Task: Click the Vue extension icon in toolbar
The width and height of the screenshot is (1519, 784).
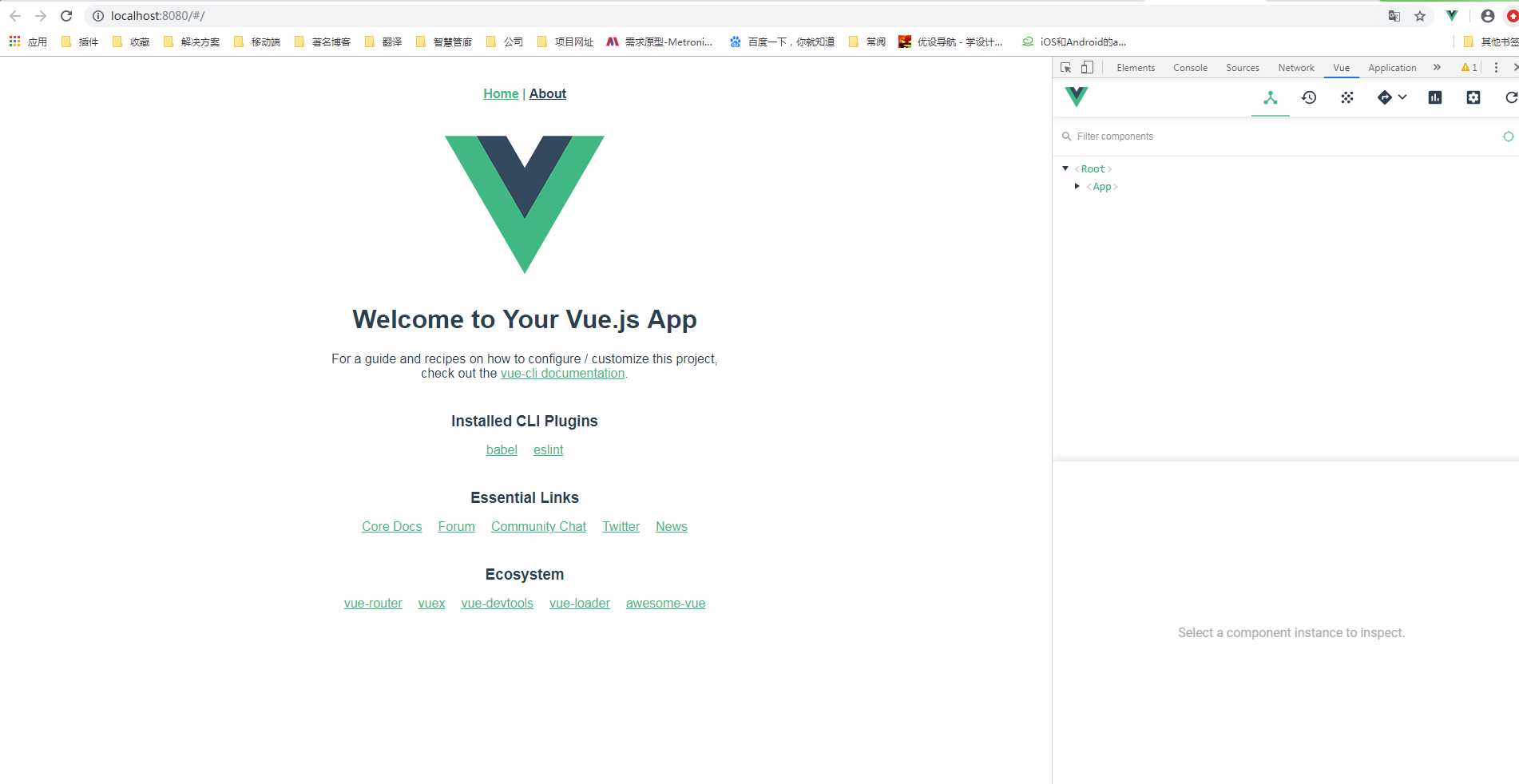Action: (1452, 16)
